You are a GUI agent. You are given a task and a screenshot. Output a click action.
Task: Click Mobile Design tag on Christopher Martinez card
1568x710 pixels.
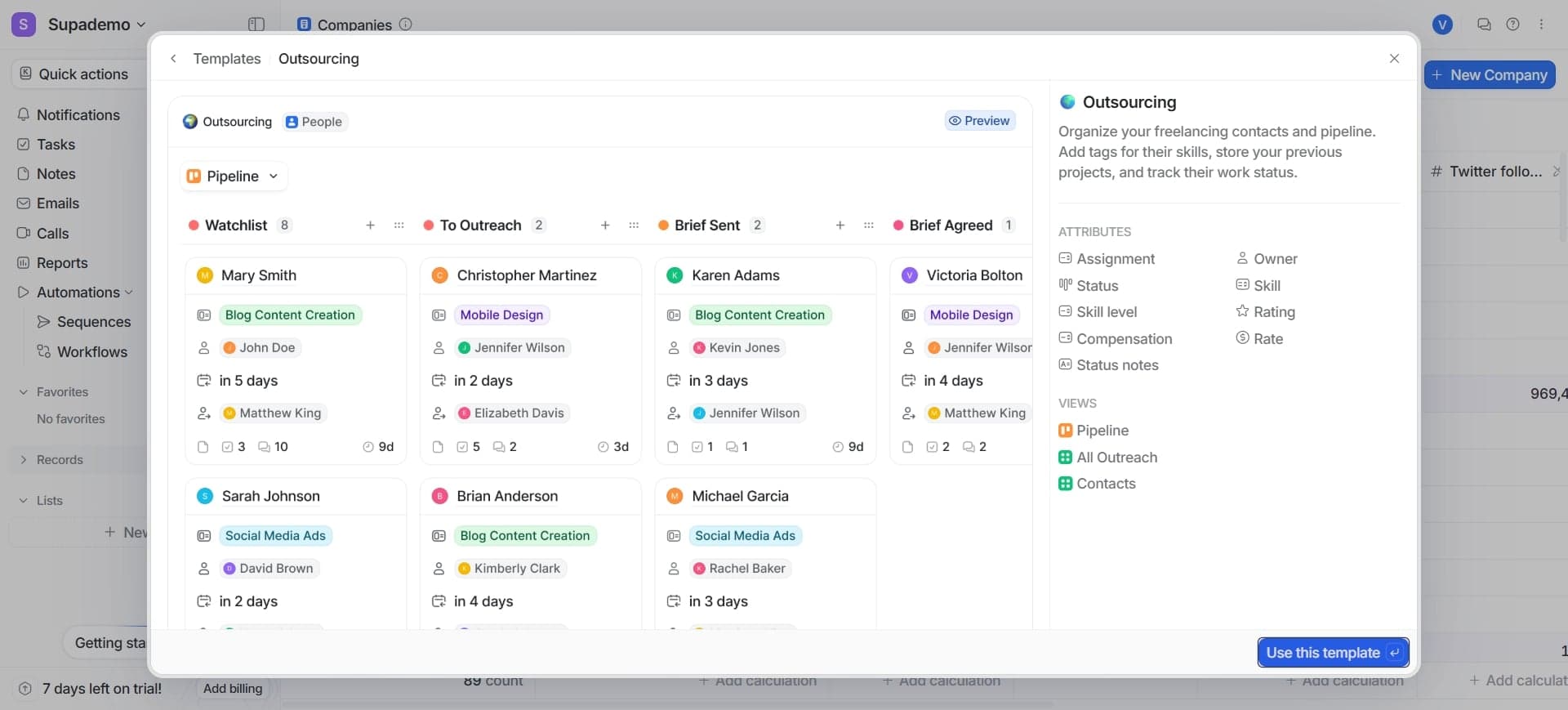[x=501, y=315]
